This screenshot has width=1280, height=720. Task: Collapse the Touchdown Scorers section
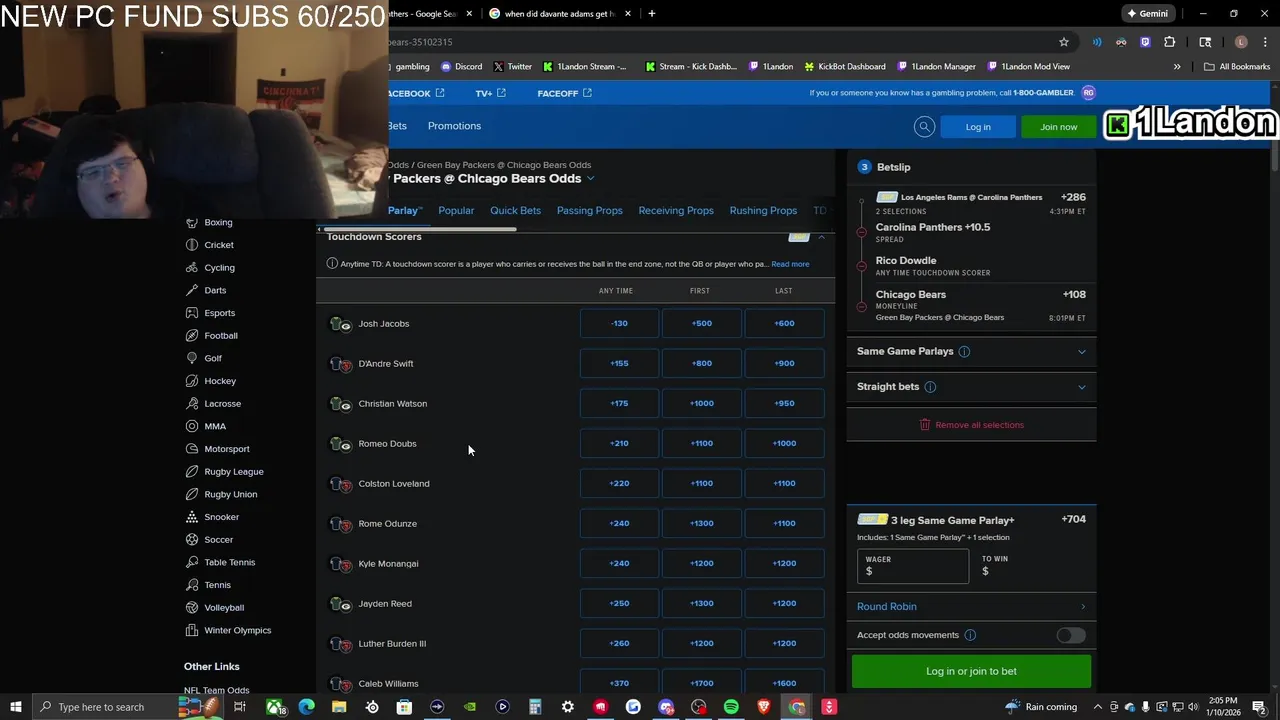[x=821, y=237]
